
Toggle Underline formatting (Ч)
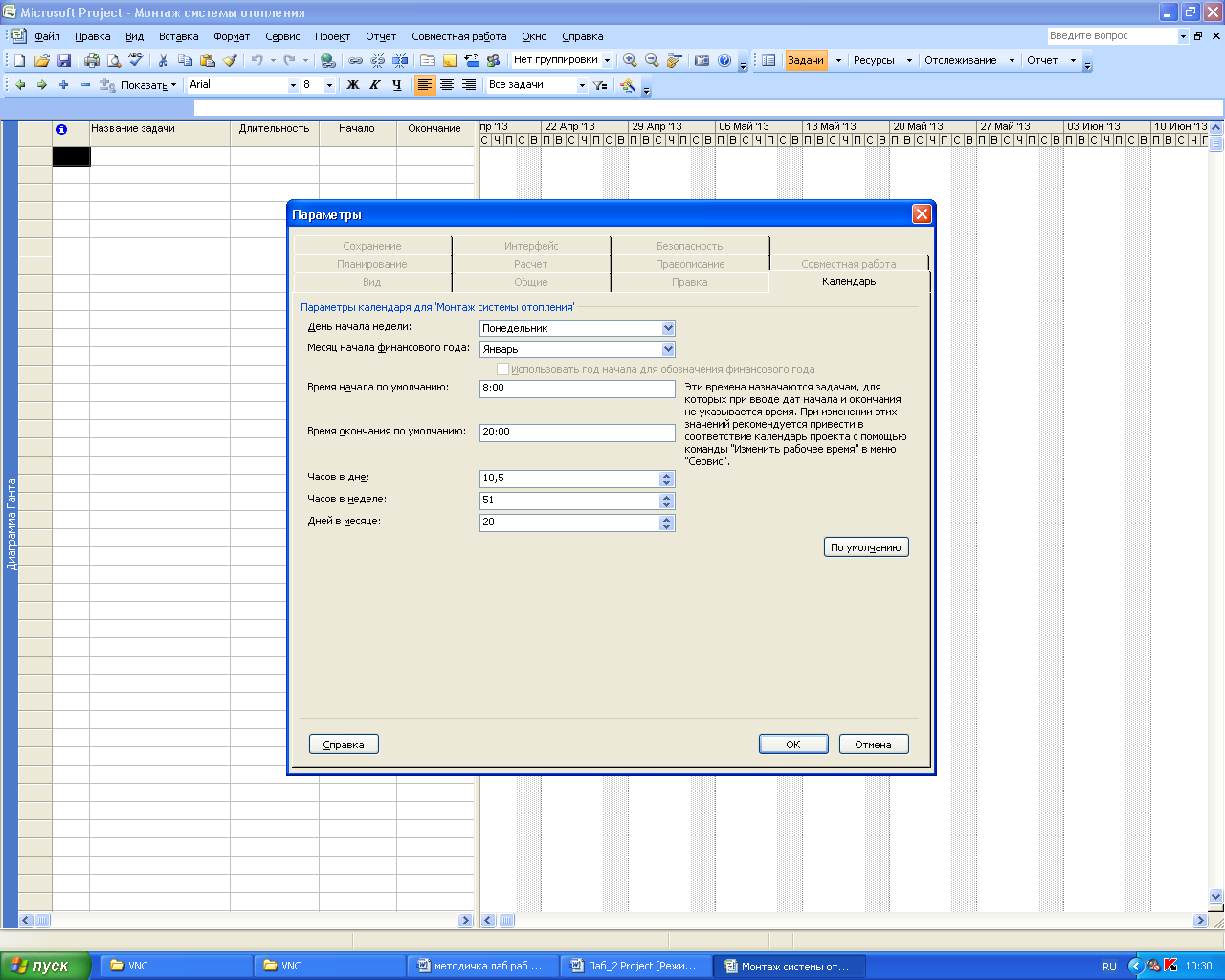coord(397,85)
